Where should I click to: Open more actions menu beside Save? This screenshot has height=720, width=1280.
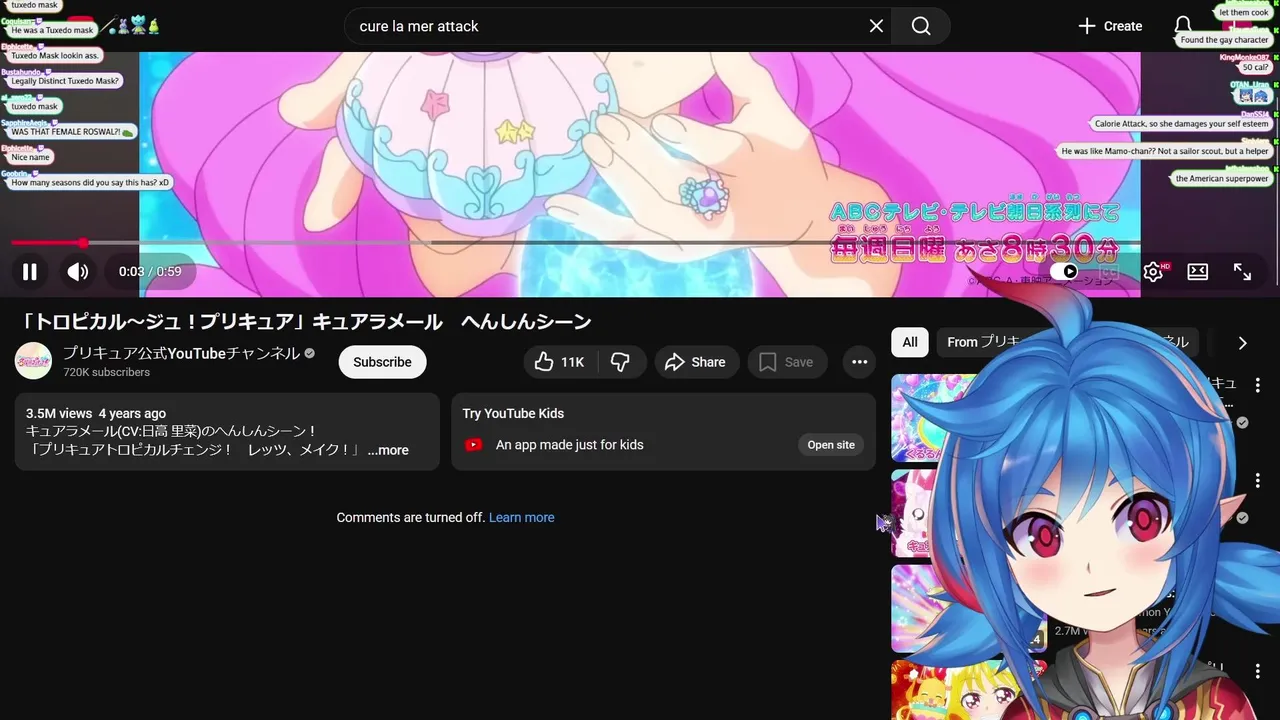click(859, 362)
